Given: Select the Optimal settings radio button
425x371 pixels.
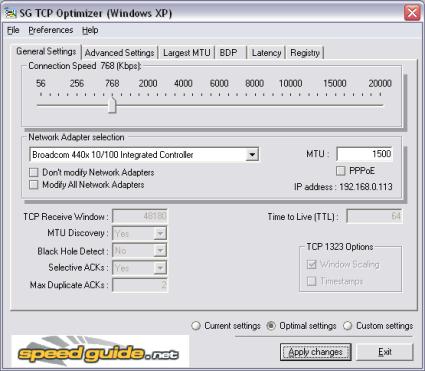Looking at the screenshot, I should (272, 326).
